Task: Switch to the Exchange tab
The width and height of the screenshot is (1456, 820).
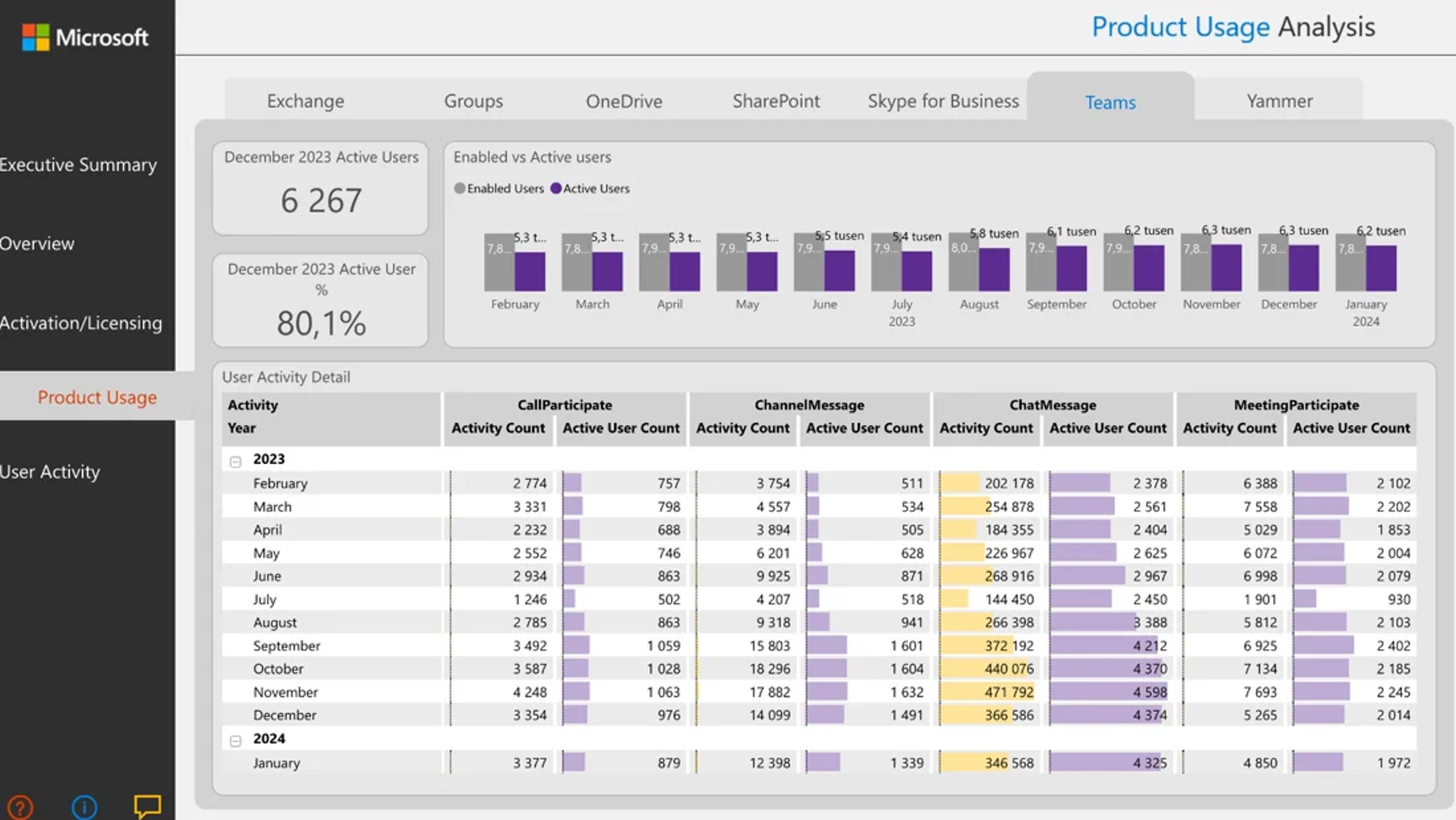Action: (x=305, y=101)
